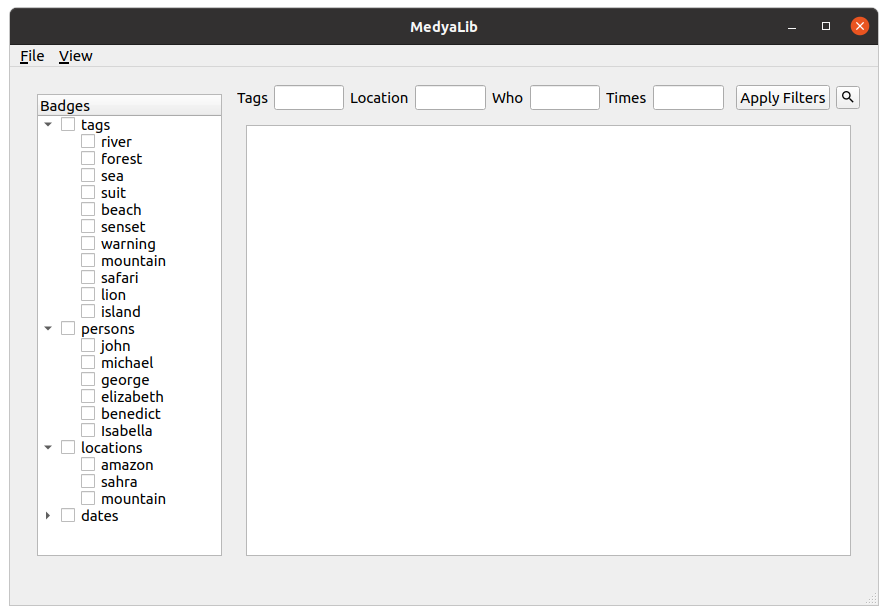
Task: Check the tags group checkbox
Action: pyautogui.click(x=68, y=125)
